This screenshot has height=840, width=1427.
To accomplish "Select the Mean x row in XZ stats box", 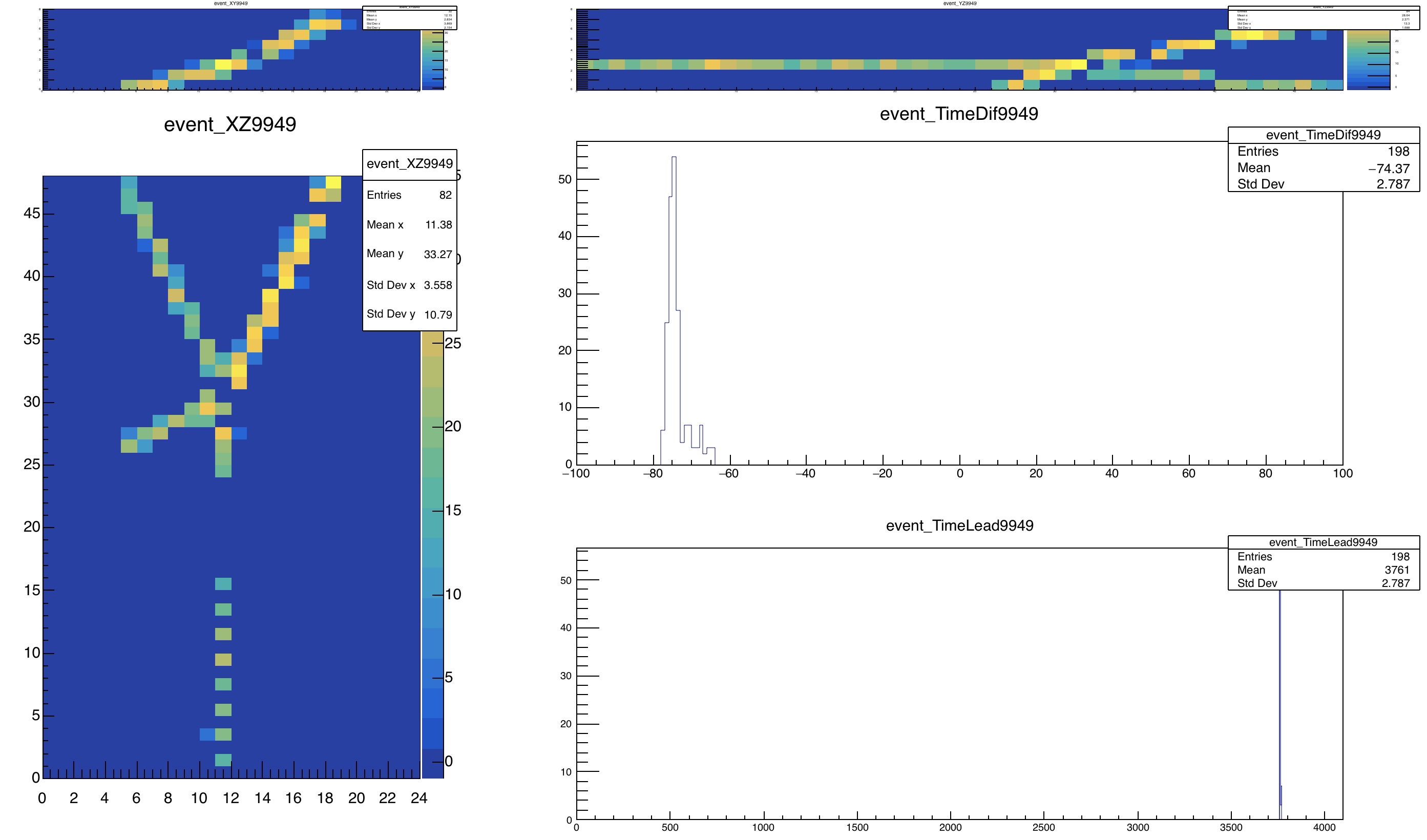I will (409, 225).
